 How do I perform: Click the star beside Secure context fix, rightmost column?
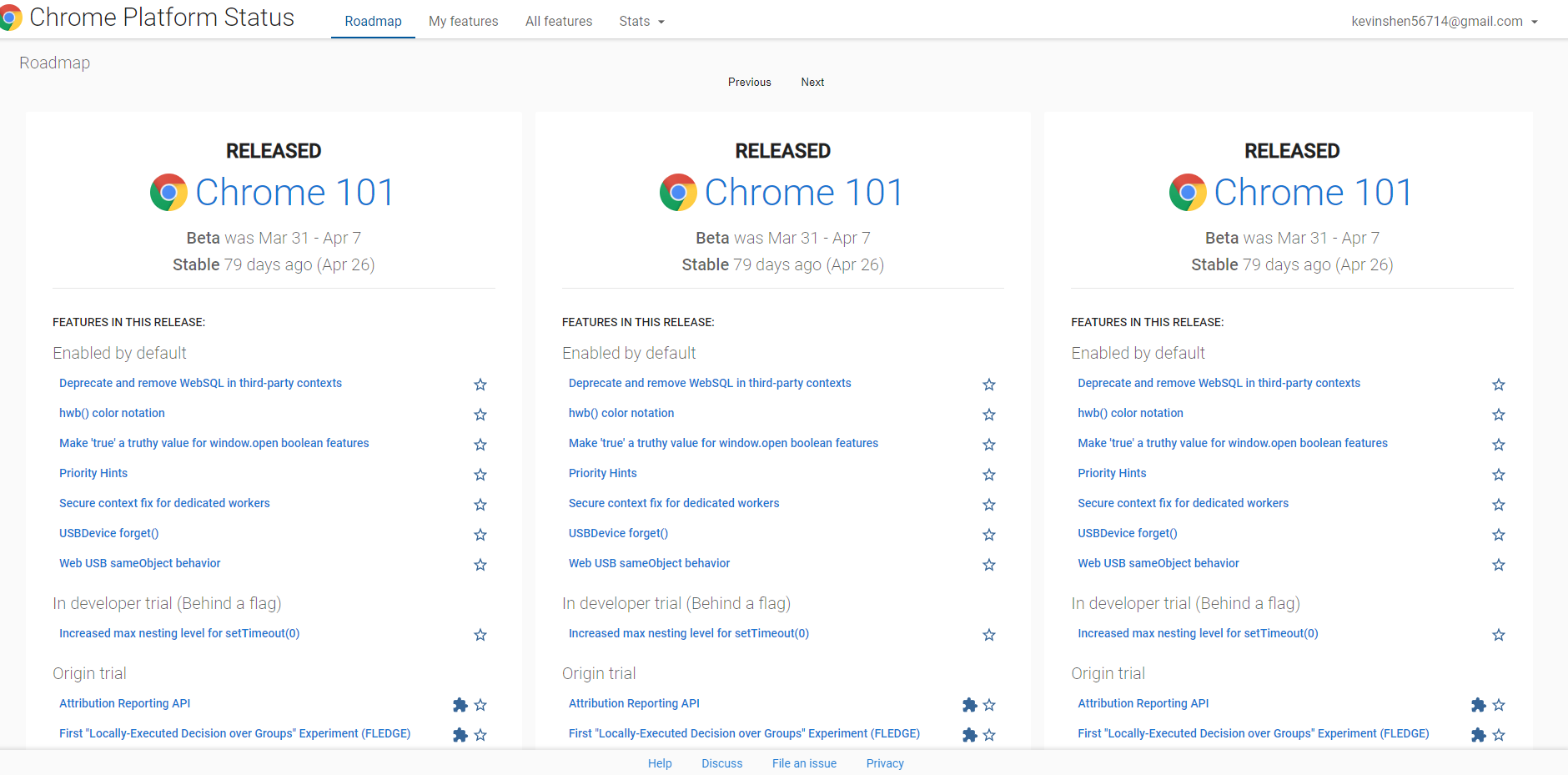point(1499,505)
